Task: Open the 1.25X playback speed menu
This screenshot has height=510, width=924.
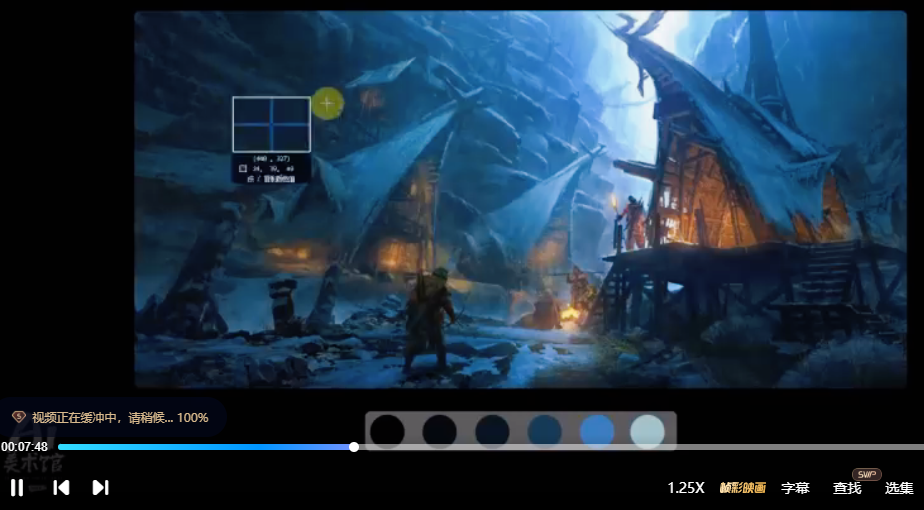Action: [686, 488]
